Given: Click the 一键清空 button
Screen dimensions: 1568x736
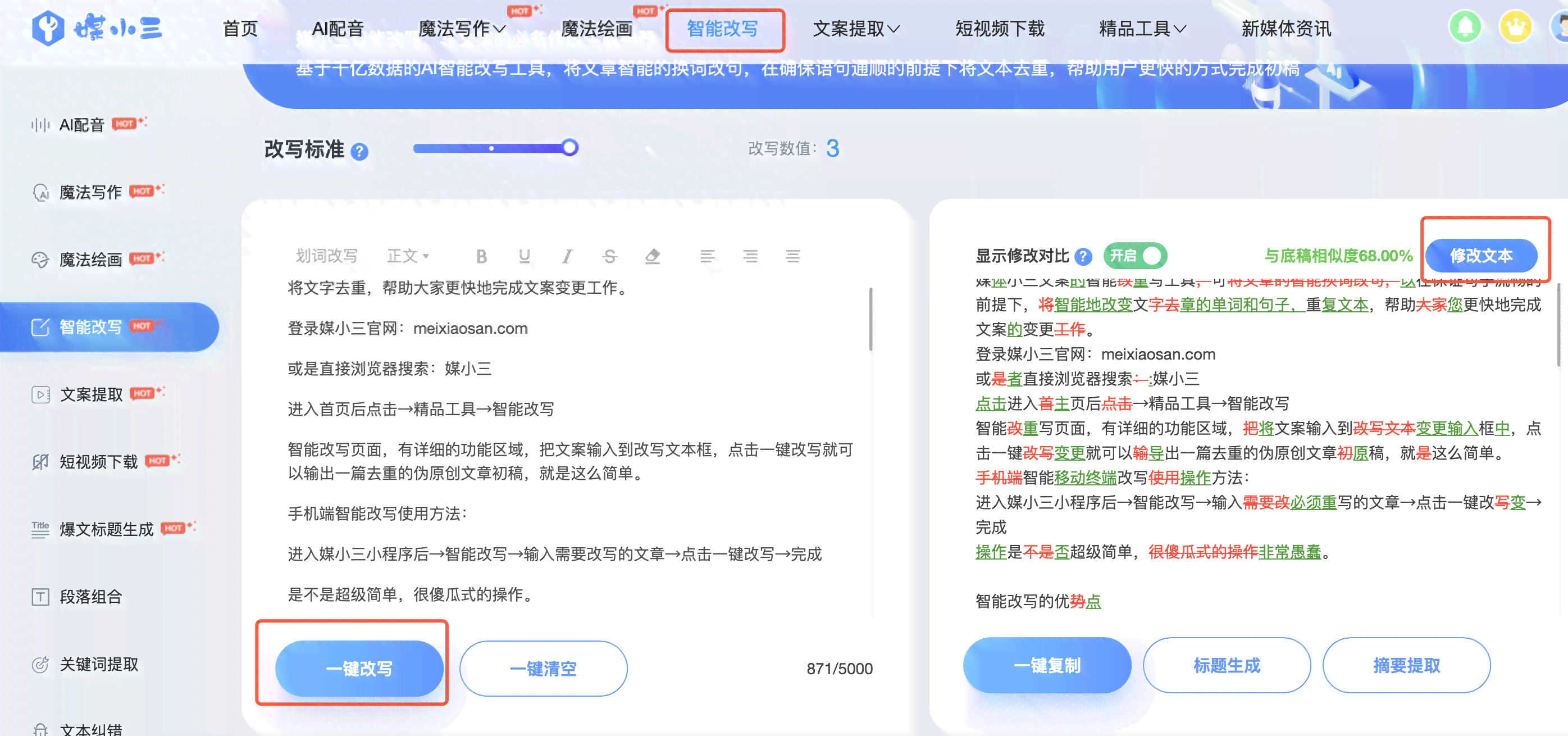Looking at the screenshot, I should point(543,669).
